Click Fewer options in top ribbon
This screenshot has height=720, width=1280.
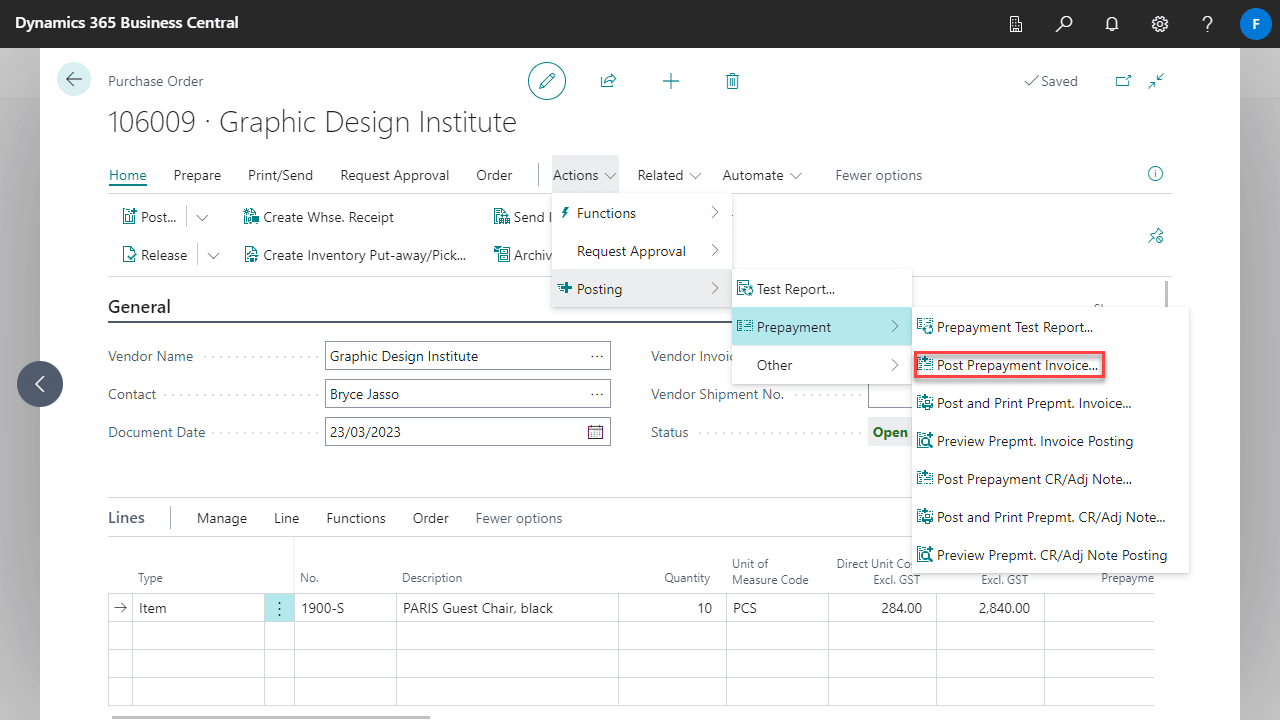point(879,175)
